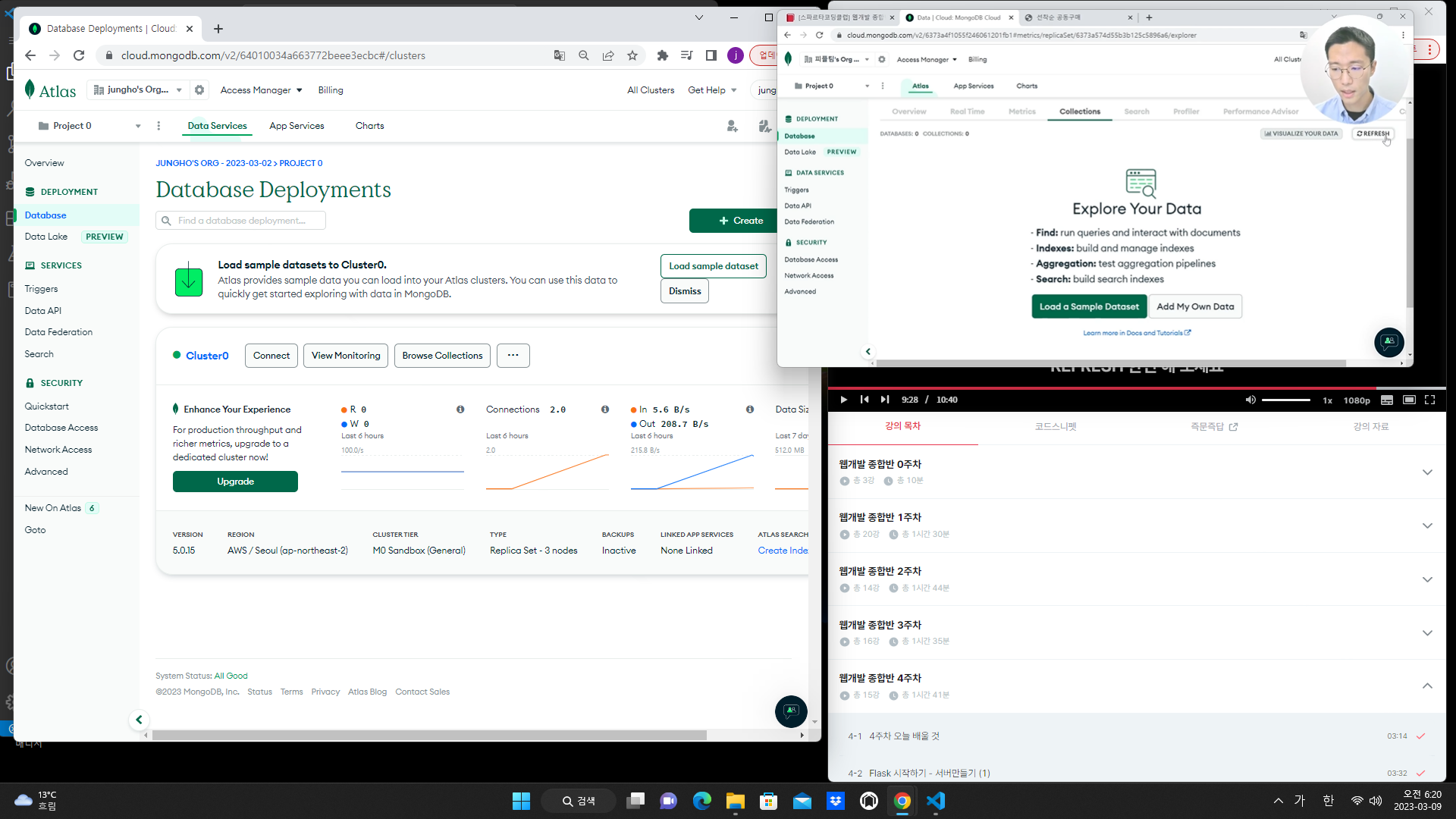
Task: Open Dropbox from the taskbar
Action: pos(836,801)
